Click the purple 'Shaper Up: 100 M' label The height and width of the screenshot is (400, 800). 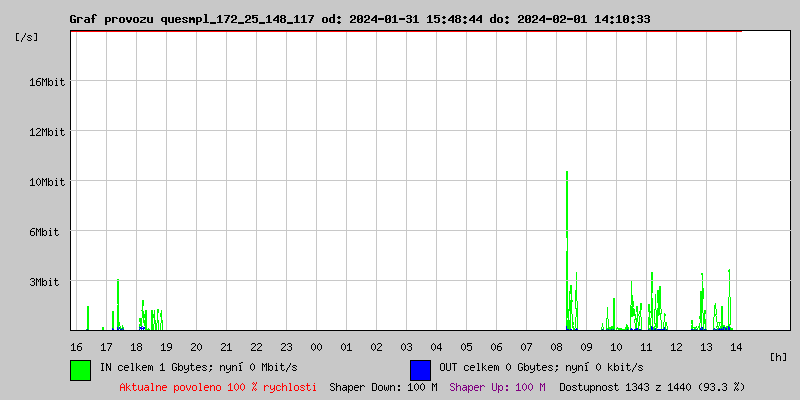[497, 387]
